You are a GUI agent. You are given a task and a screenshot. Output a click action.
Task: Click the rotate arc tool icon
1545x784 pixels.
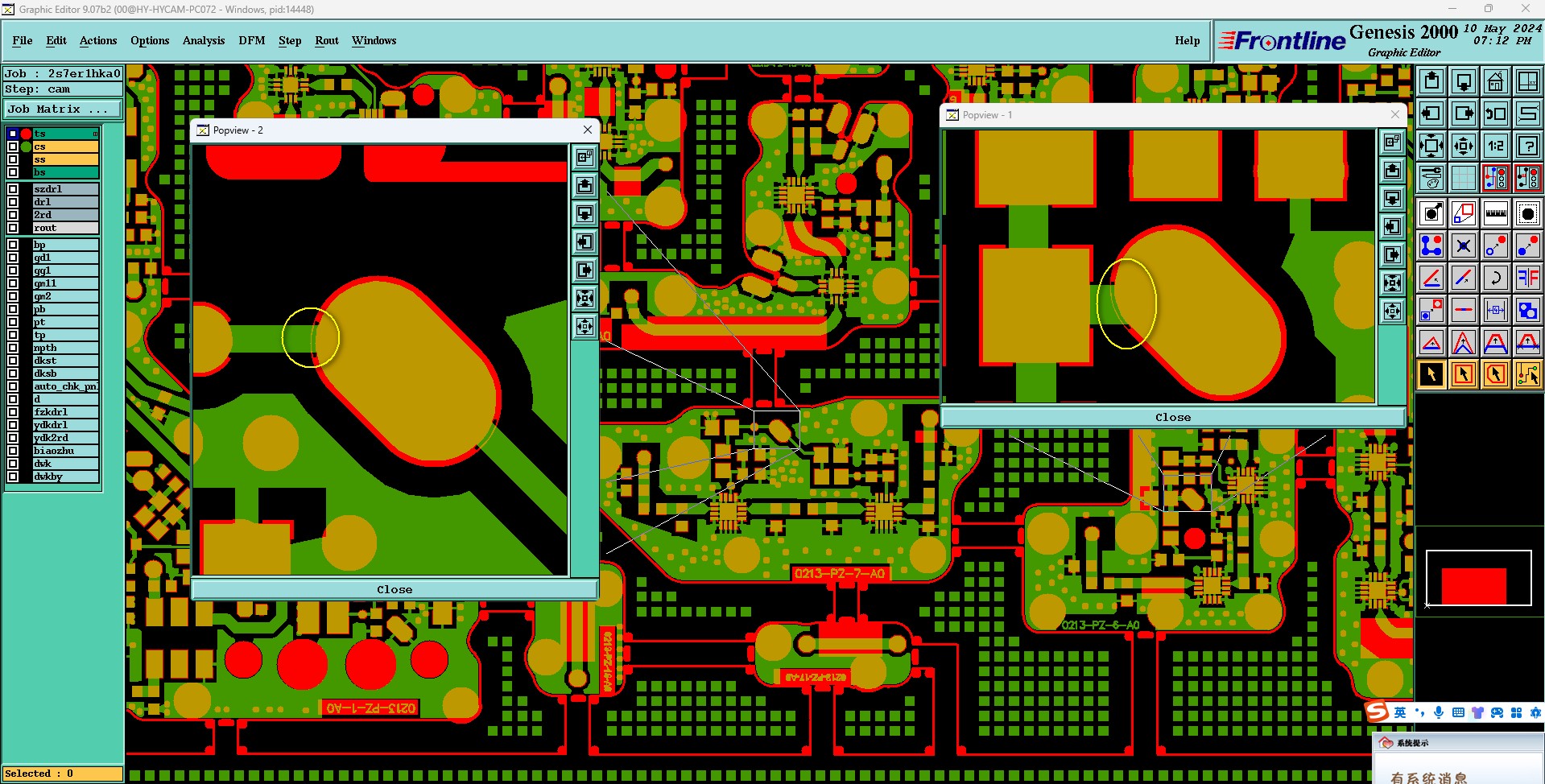point(1496,278)
